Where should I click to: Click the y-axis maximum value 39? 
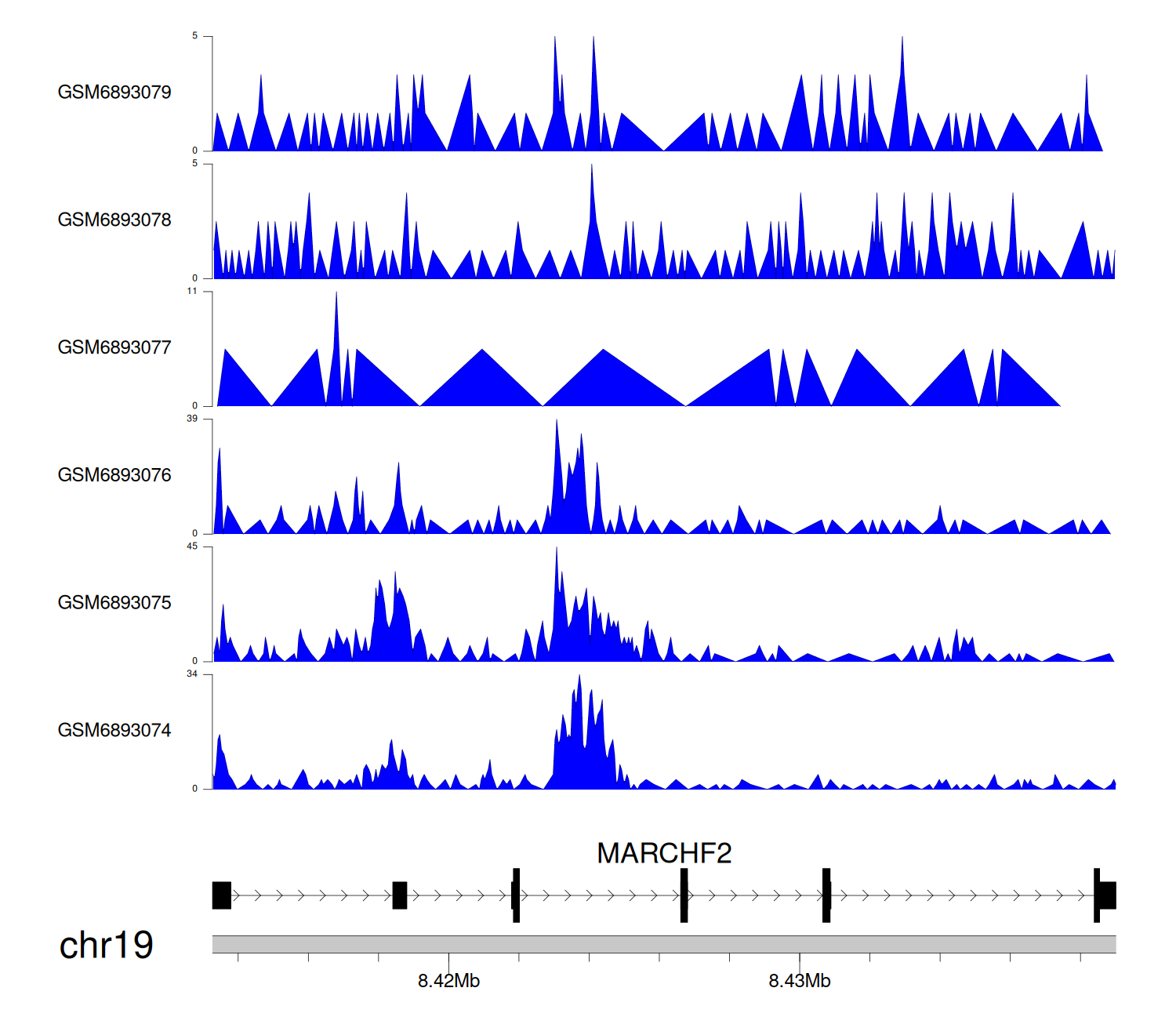pyautogui.click(x=192, y=419)
